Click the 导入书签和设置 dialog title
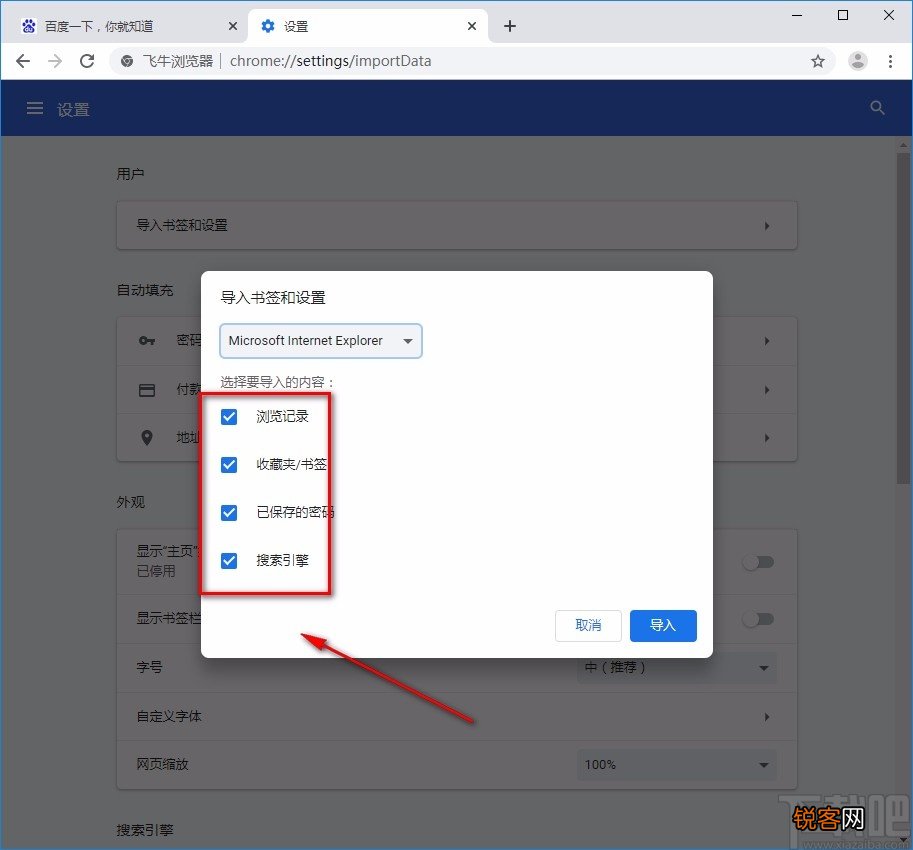Viewport: 913px width, 850px height. pyautogui.click(x=273, y=298)
